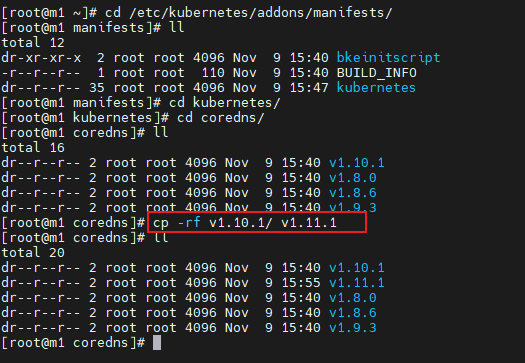Image resolution: width=525 pixels, height=363 pixels.
Task: Click the 'total 16' output line
Action: (x=33, y=148)
